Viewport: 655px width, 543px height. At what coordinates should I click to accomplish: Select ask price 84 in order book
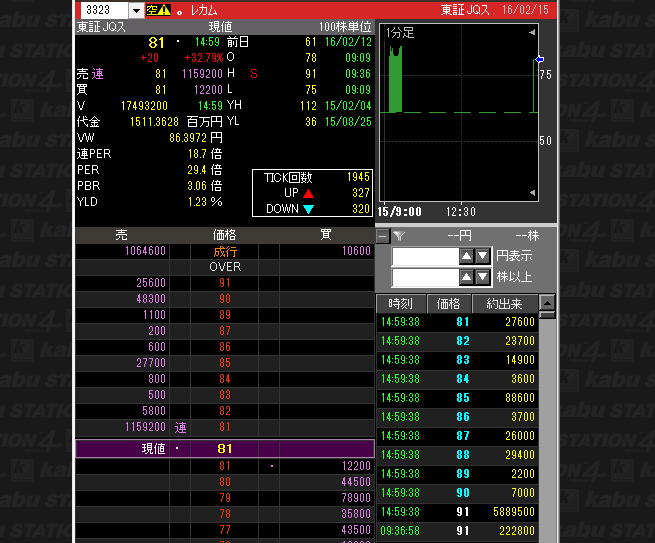coord(225,379)
